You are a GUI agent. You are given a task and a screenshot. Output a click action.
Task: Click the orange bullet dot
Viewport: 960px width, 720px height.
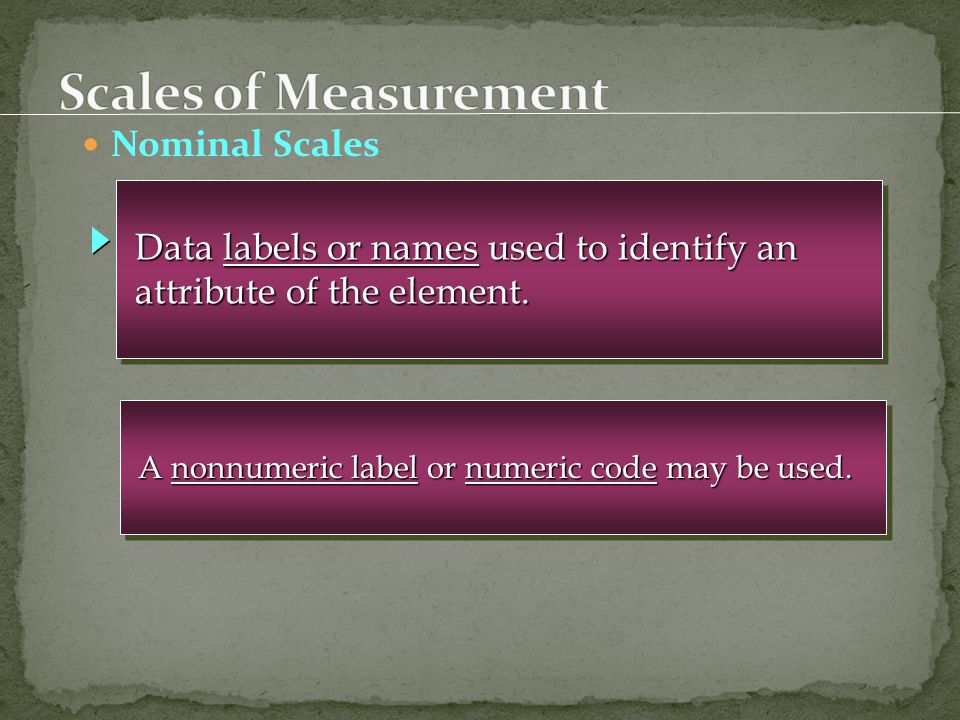[91, 145]
